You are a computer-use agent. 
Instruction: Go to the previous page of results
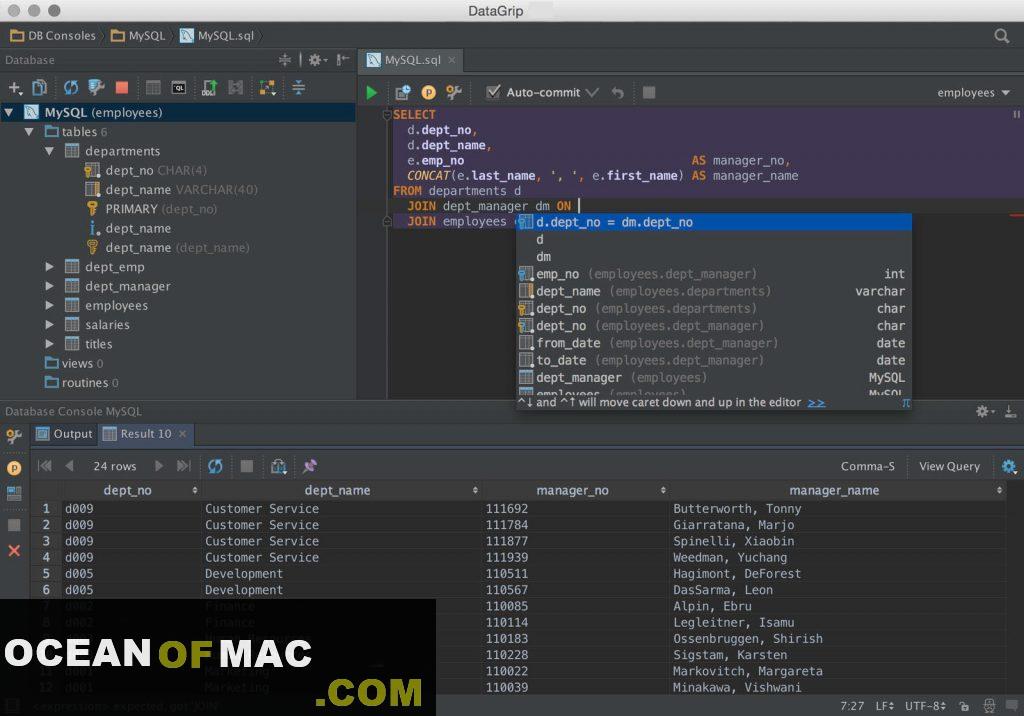point(69,466)
